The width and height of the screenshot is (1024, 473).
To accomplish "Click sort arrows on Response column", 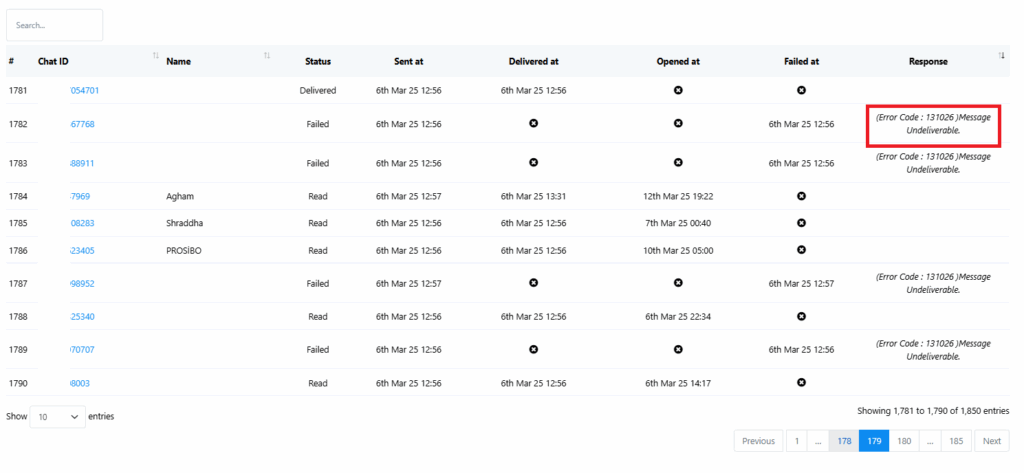I will click(x=1001, y=56).
